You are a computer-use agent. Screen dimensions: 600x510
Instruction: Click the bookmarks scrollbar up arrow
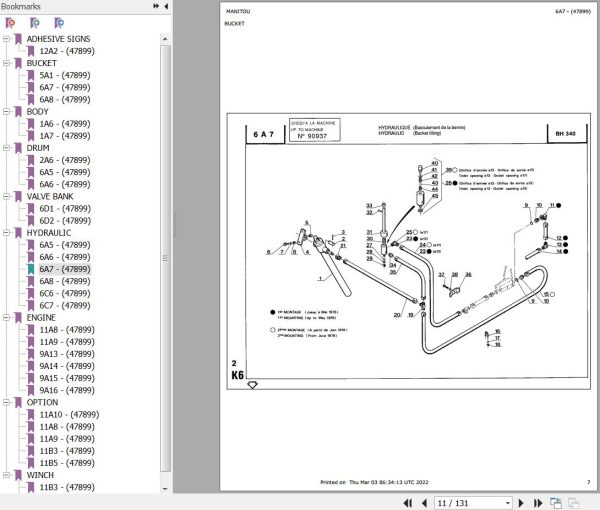click(x=165, y=39)
